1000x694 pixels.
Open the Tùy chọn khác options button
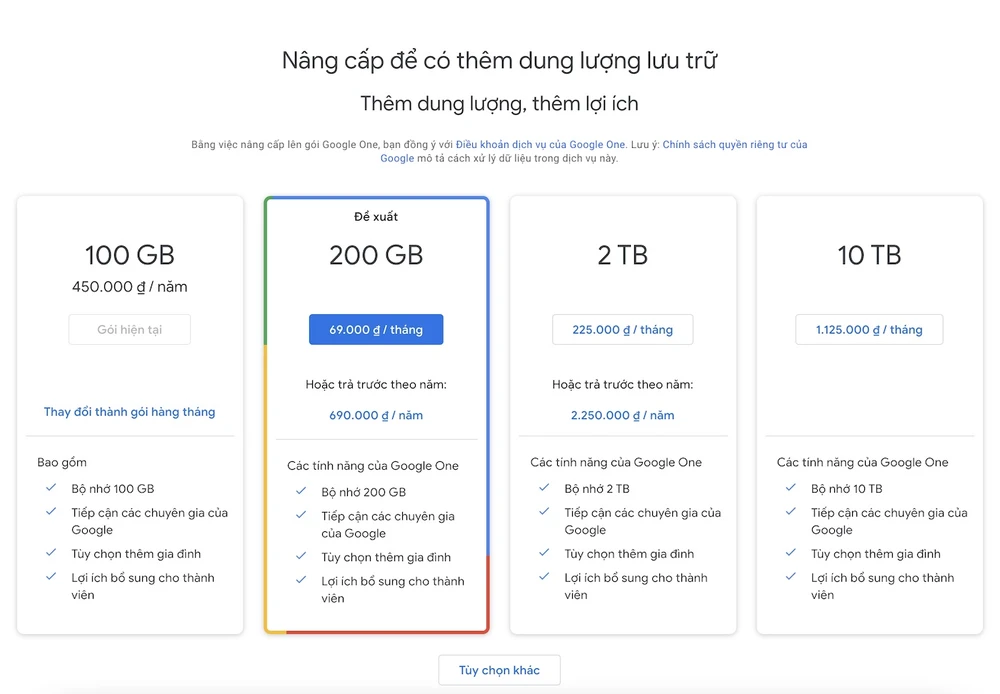click(x=499, y=670)
